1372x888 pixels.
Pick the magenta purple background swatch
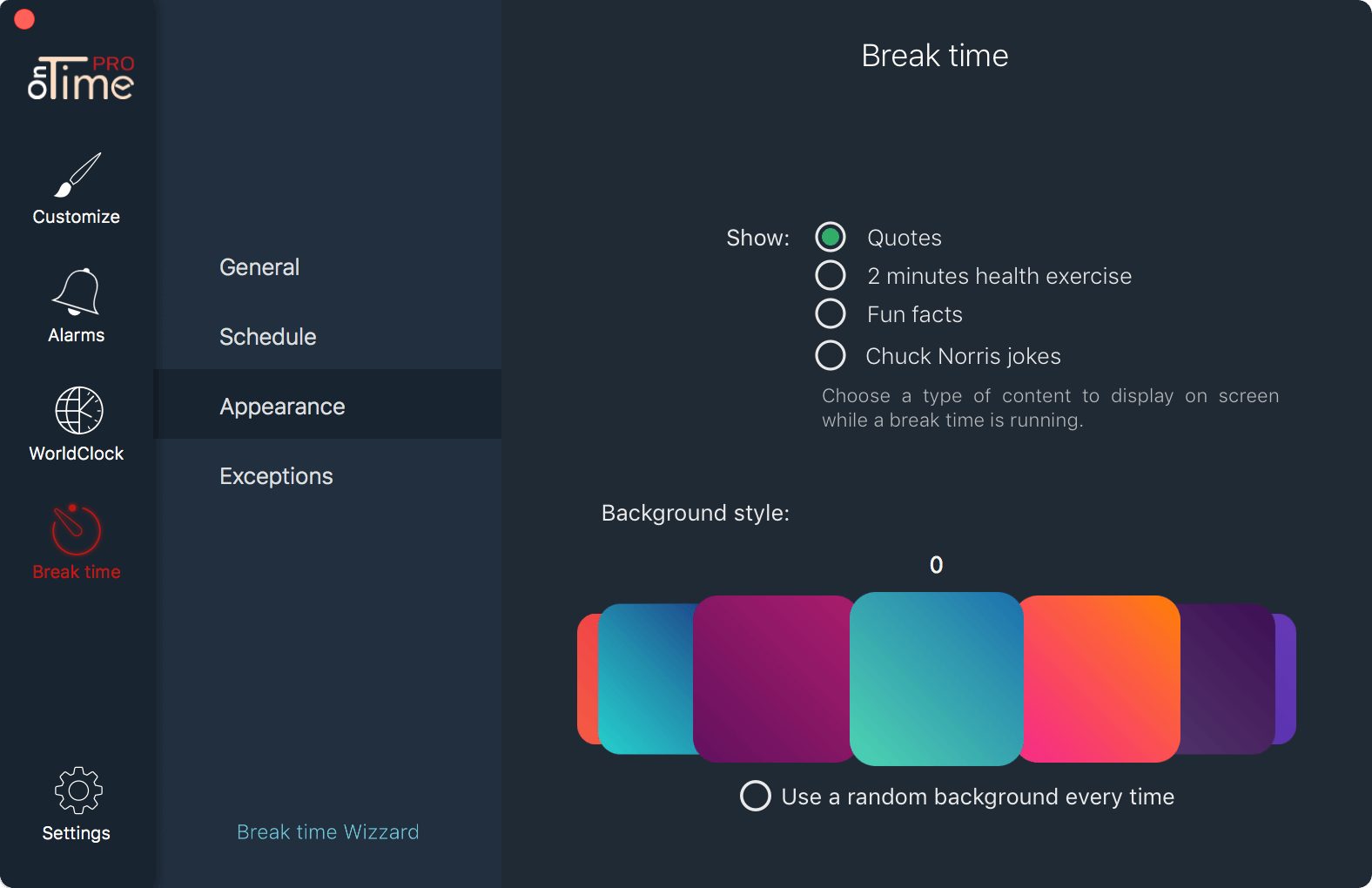(772, 679)
